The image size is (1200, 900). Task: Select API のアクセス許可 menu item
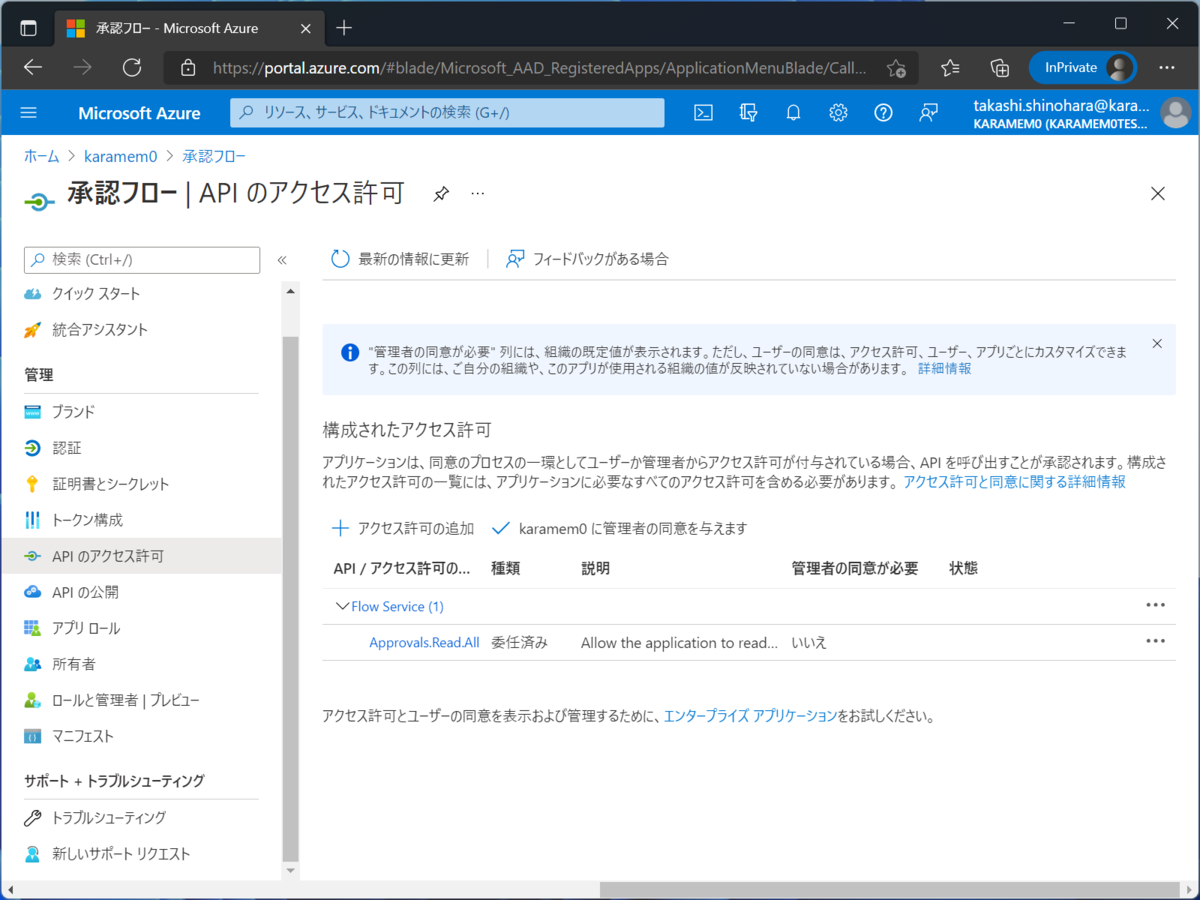tap(141, 556)
